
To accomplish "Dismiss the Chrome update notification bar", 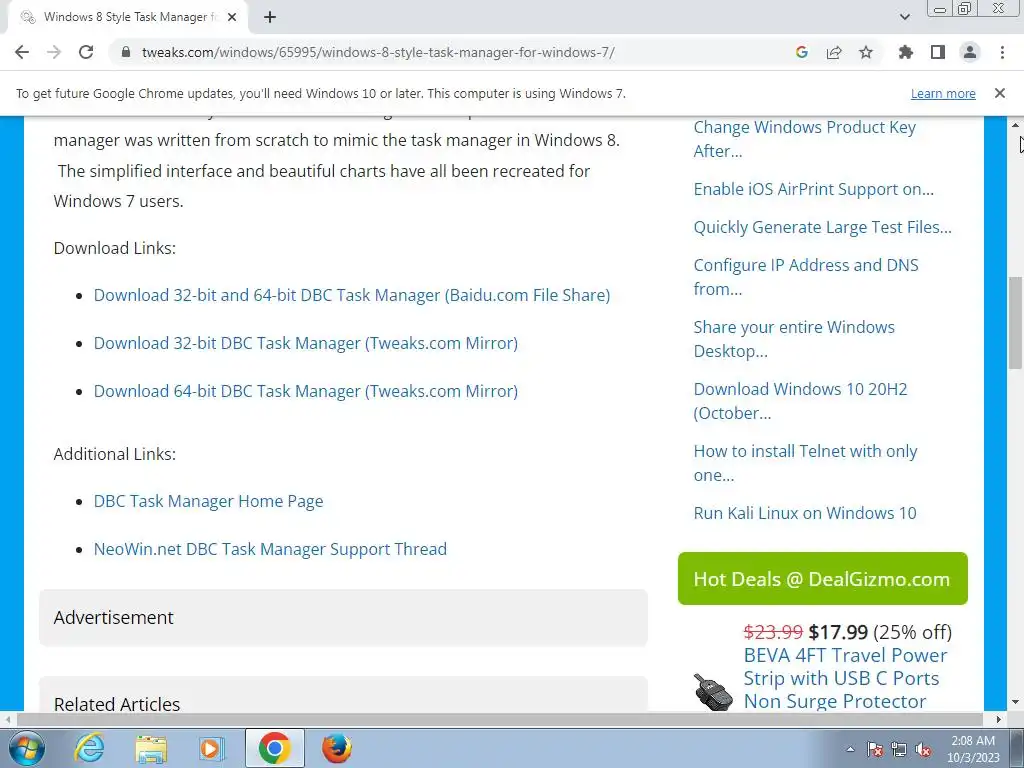I will [x=1000, y=93].
